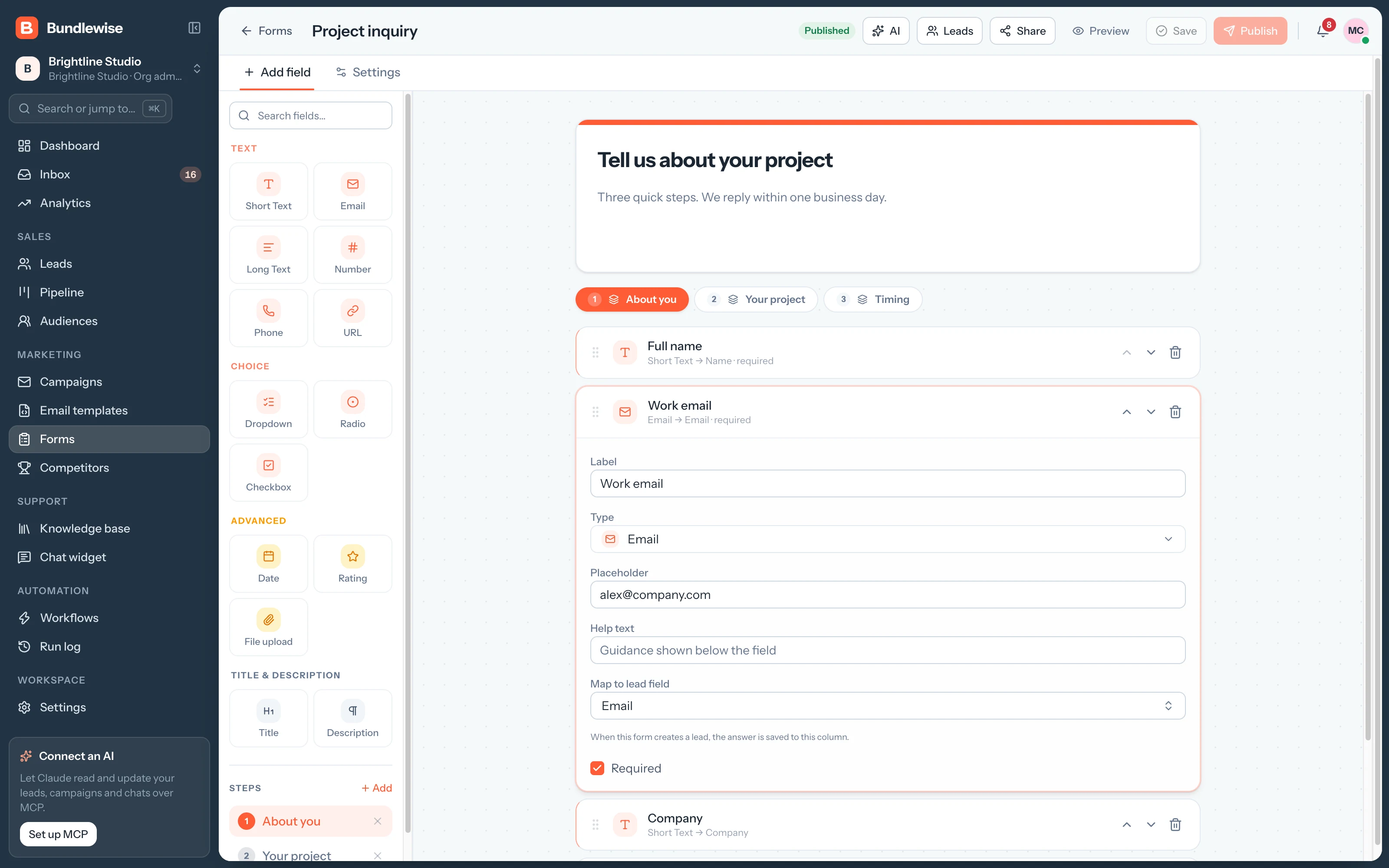Open the MC user avatar

pyautogui.click(x=1356, y=31)
